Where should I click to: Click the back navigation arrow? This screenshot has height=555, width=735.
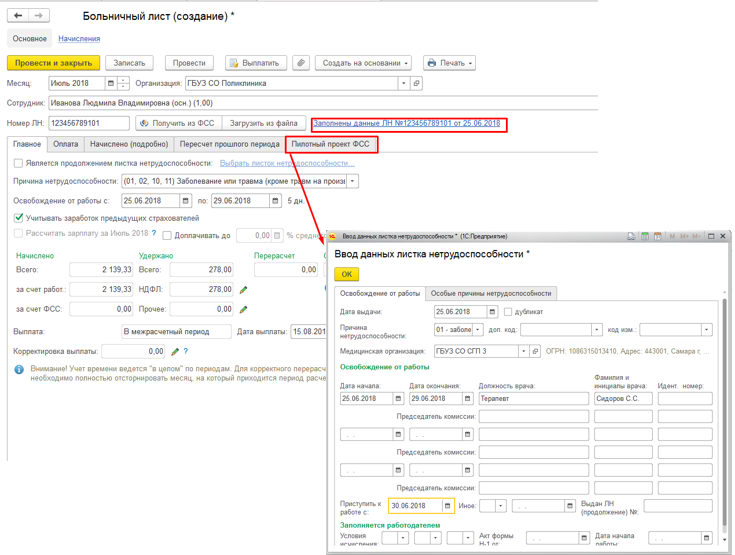coord(18,16)
